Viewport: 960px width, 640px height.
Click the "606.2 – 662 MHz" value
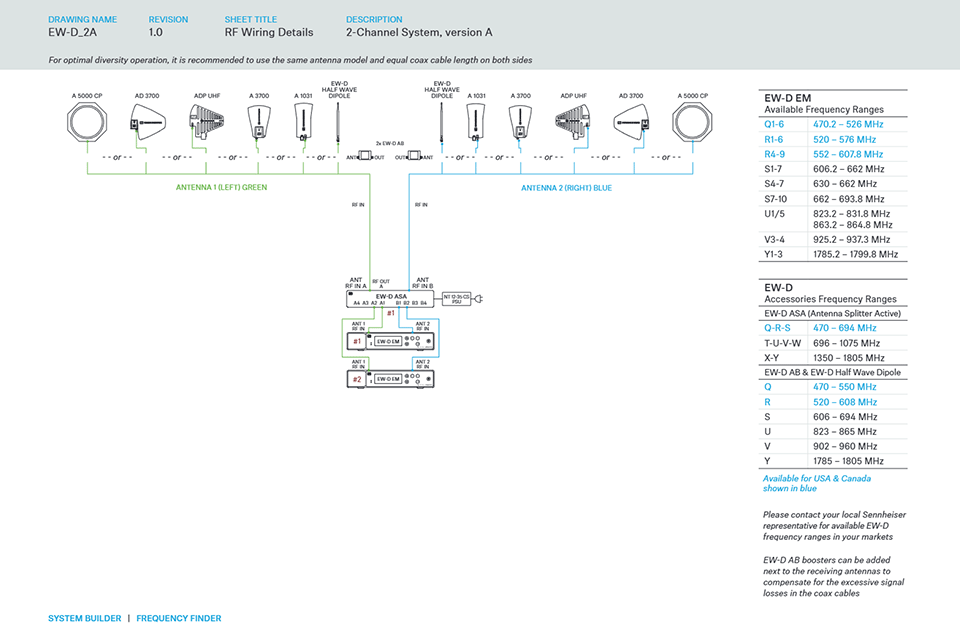coord(849,169)
